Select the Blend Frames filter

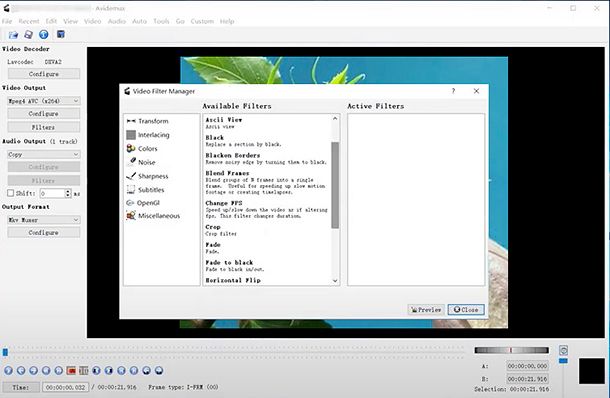[x=267, y=182]
